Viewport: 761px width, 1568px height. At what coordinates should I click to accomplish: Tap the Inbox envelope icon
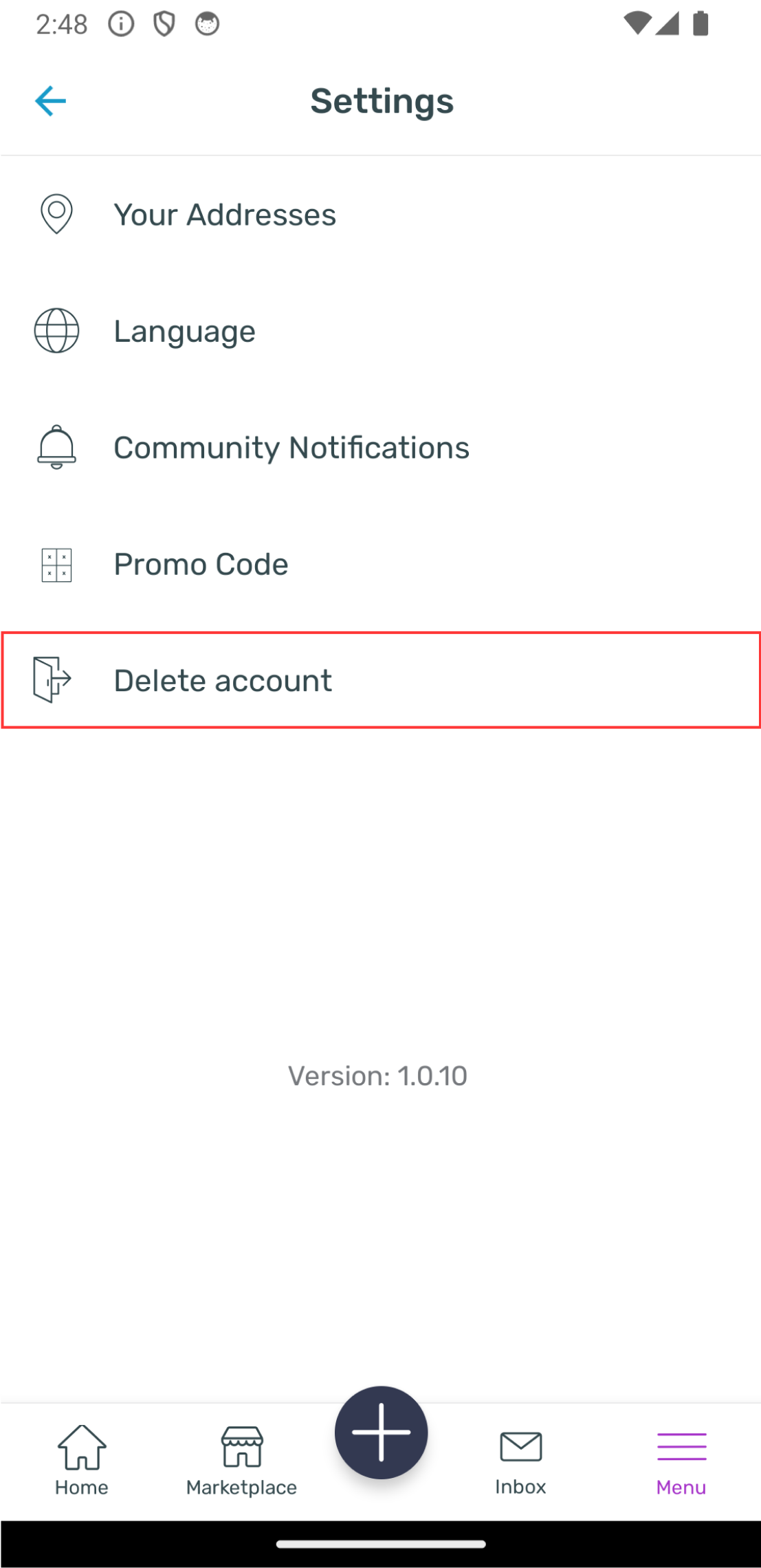pos(520,1446)
